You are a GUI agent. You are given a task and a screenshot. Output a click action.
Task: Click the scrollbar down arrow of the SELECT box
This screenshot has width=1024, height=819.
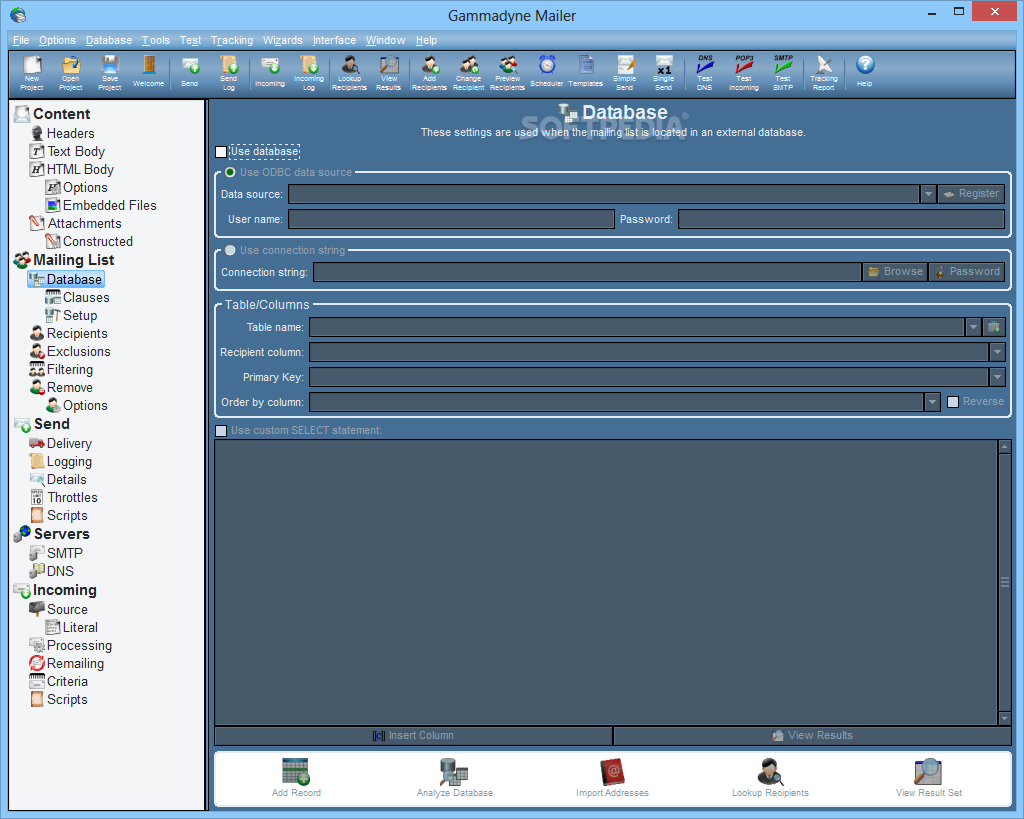click(x=1004, y=718)
